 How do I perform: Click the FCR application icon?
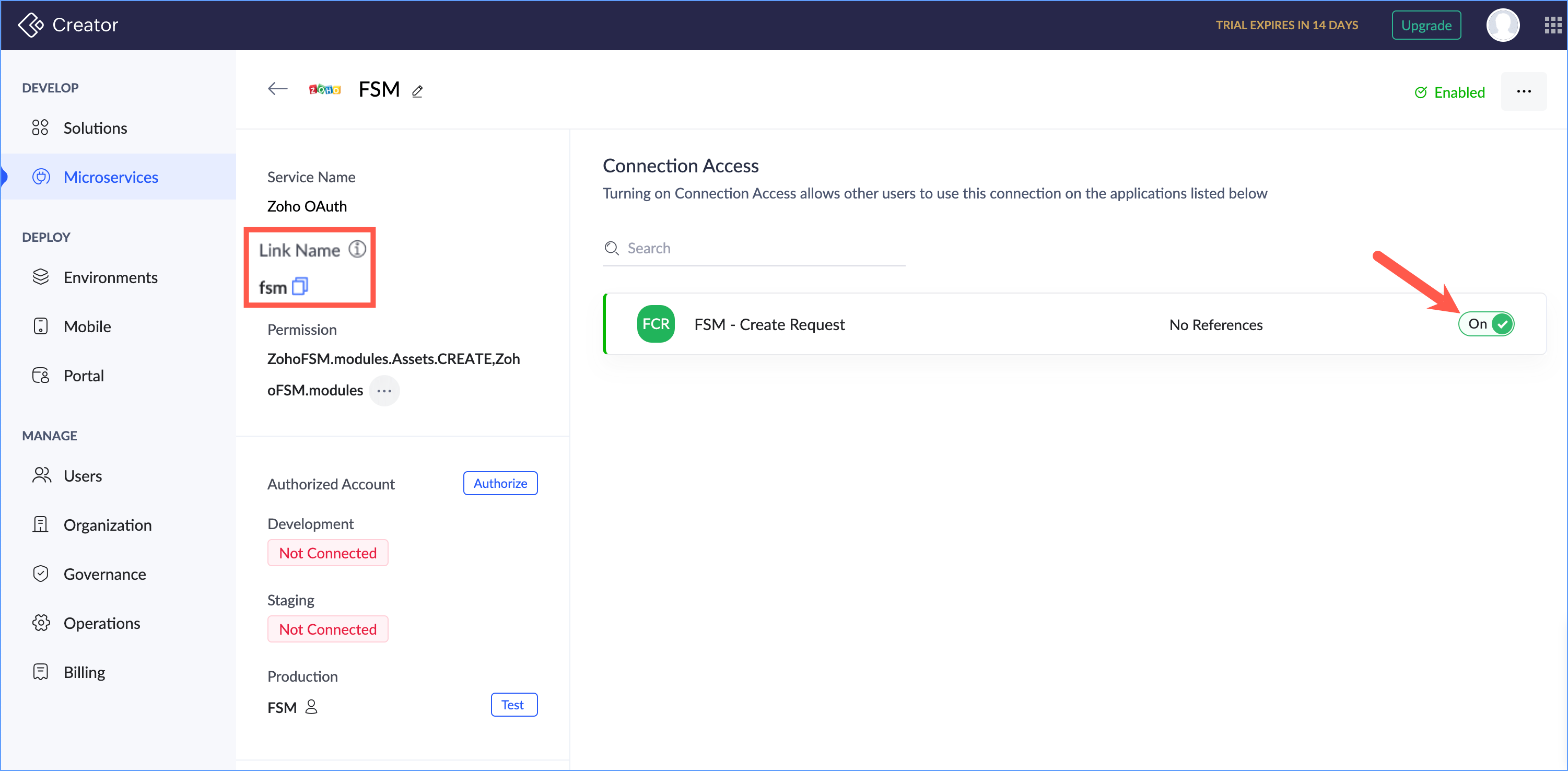(656, 324)
